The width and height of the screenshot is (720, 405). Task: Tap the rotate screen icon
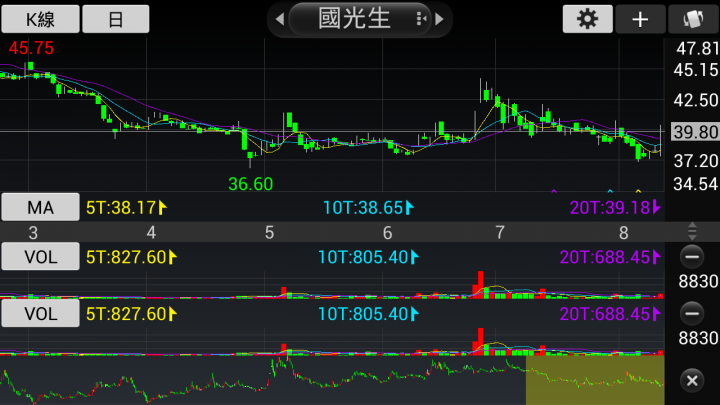click(x=693, y=19)
